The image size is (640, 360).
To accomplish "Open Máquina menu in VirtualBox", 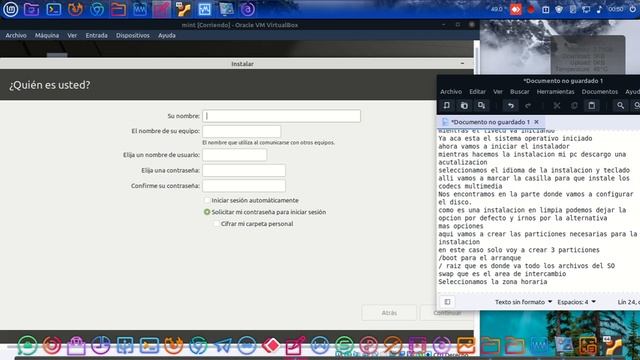I will point(47,36).
